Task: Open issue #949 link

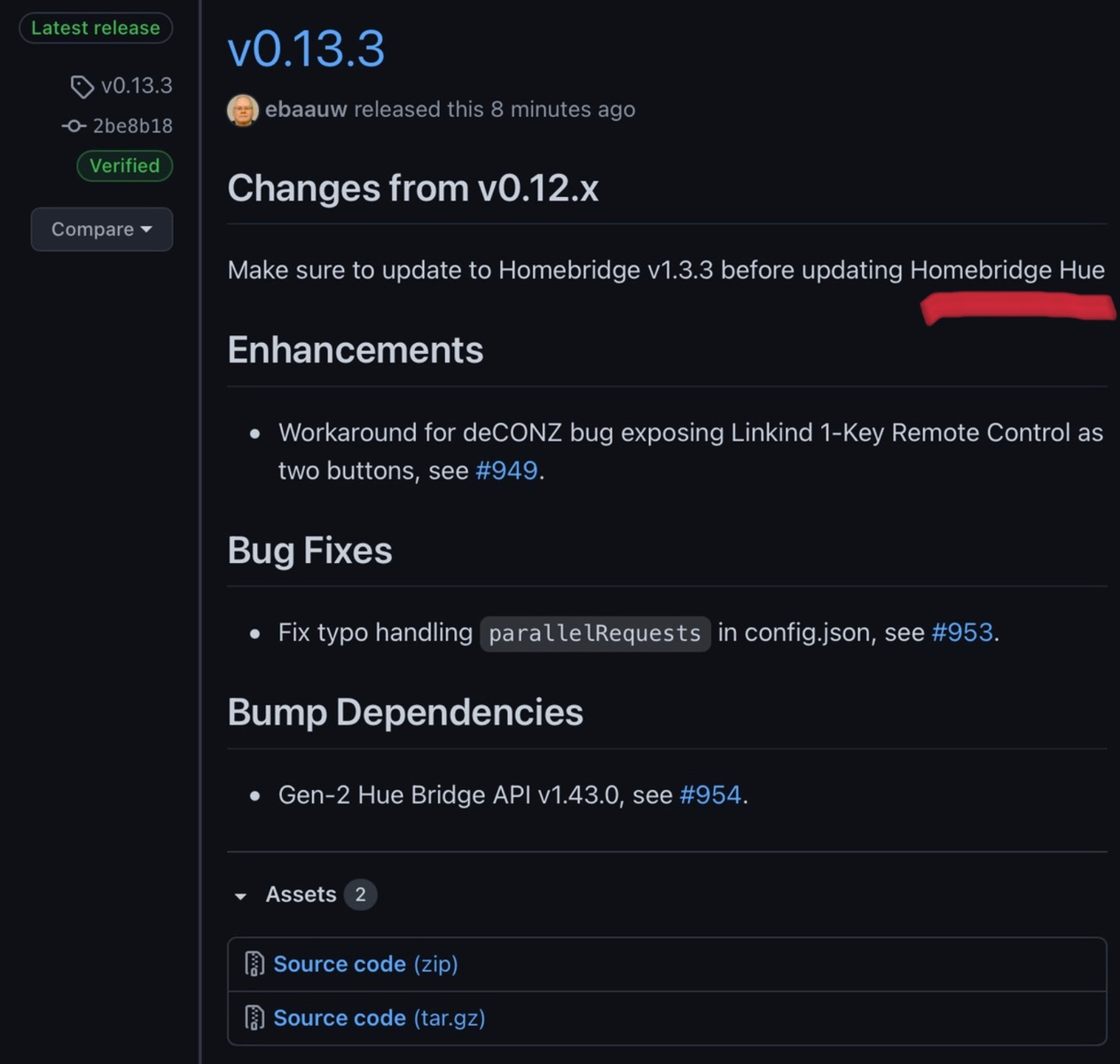Action: click(x=506, y=471)
